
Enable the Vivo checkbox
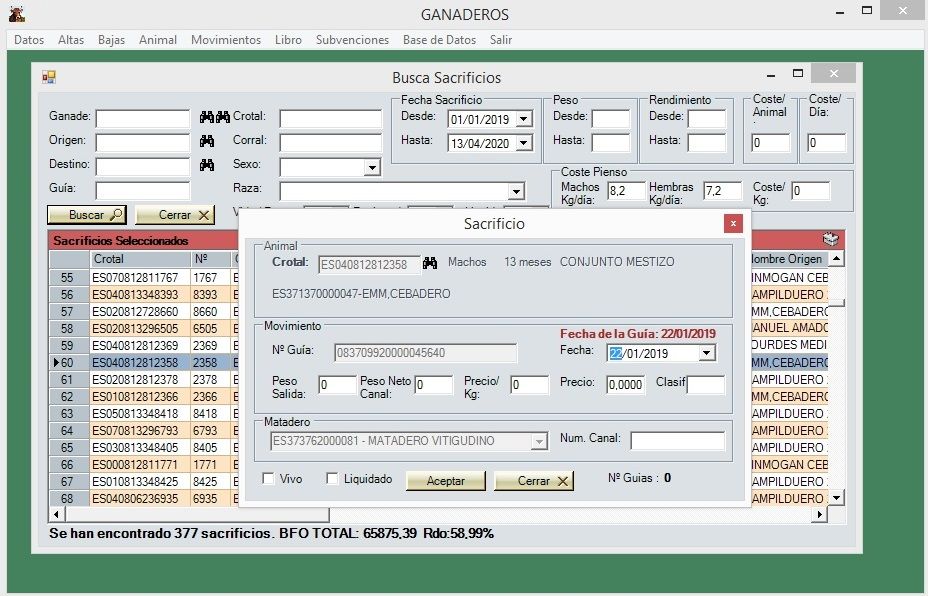pyautogui.click(x=268, y=479)
